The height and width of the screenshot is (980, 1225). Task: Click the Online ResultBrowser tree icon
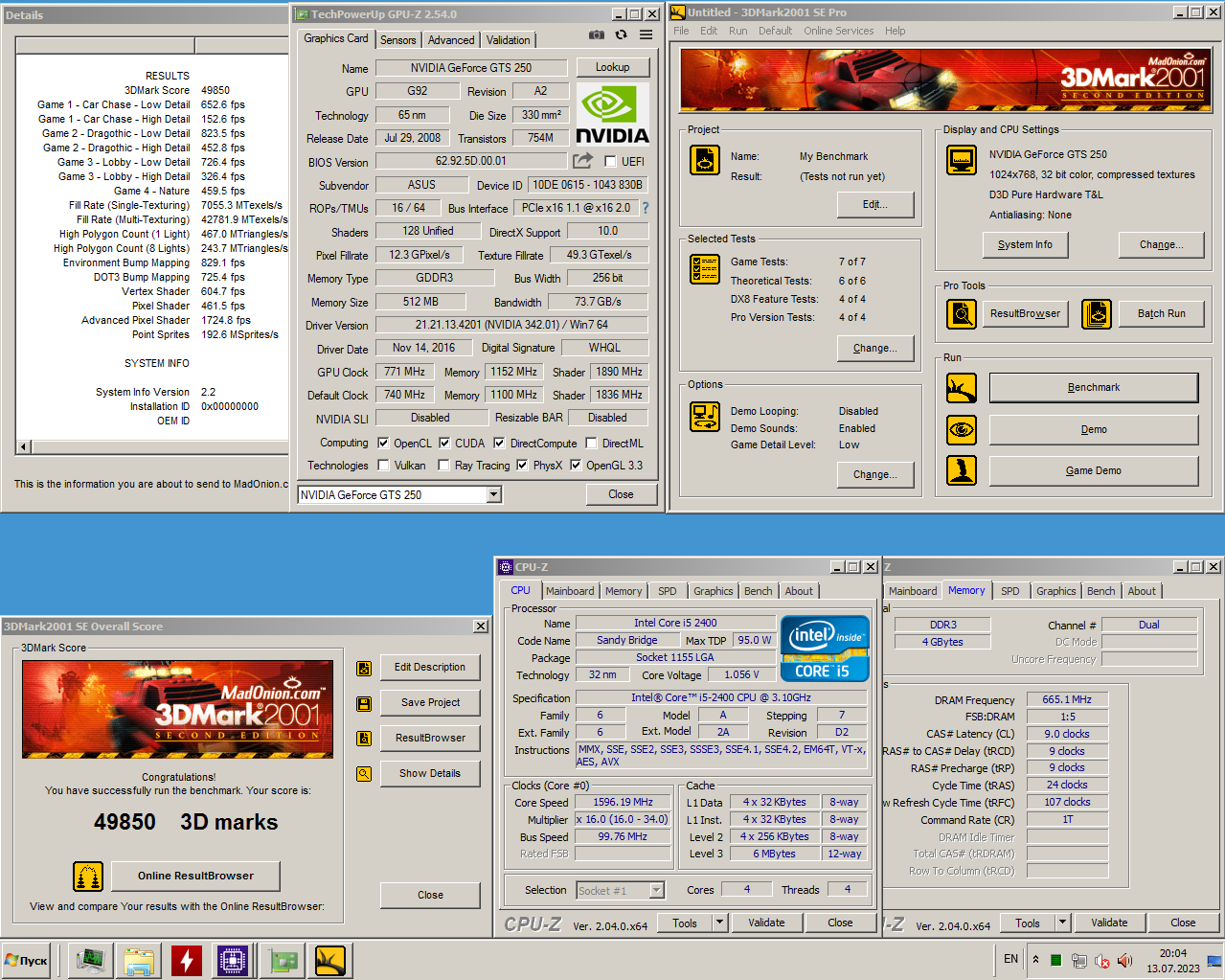[88, 877]
